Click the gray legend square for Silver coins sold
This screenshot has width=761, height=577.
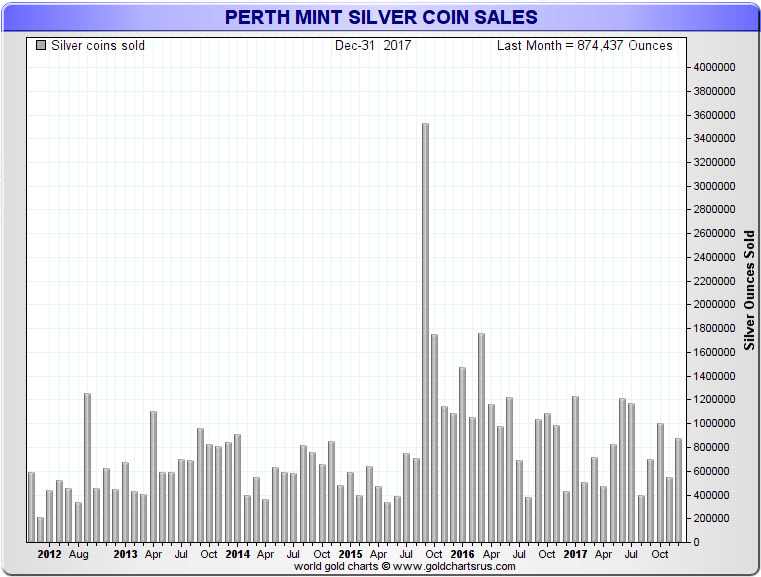[41, 45]
